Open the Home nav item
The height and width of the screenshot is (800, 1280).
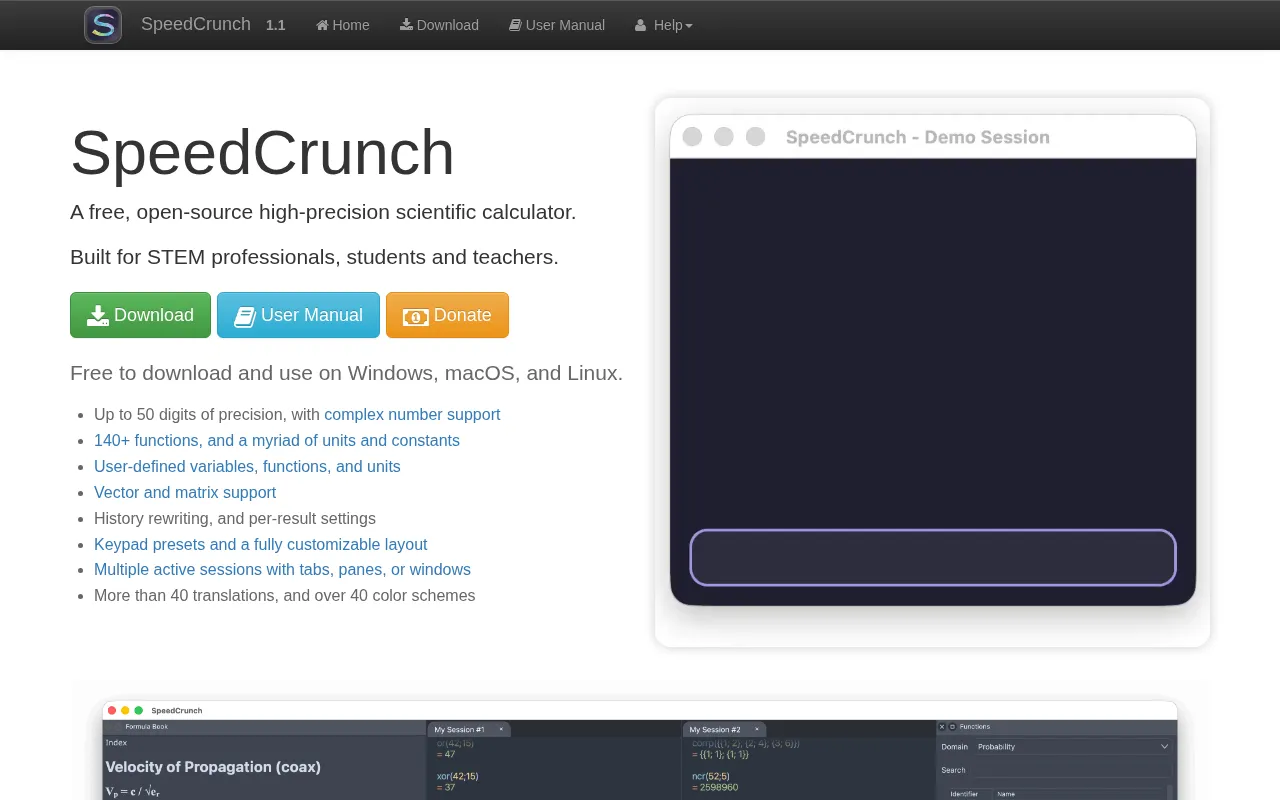point(343,25)
